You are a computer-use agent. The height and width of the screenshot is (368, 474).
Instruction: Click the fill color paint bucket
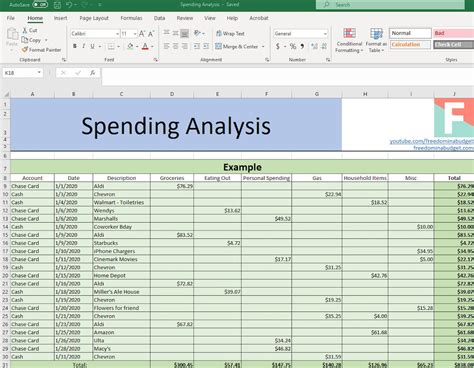point(130,46)
